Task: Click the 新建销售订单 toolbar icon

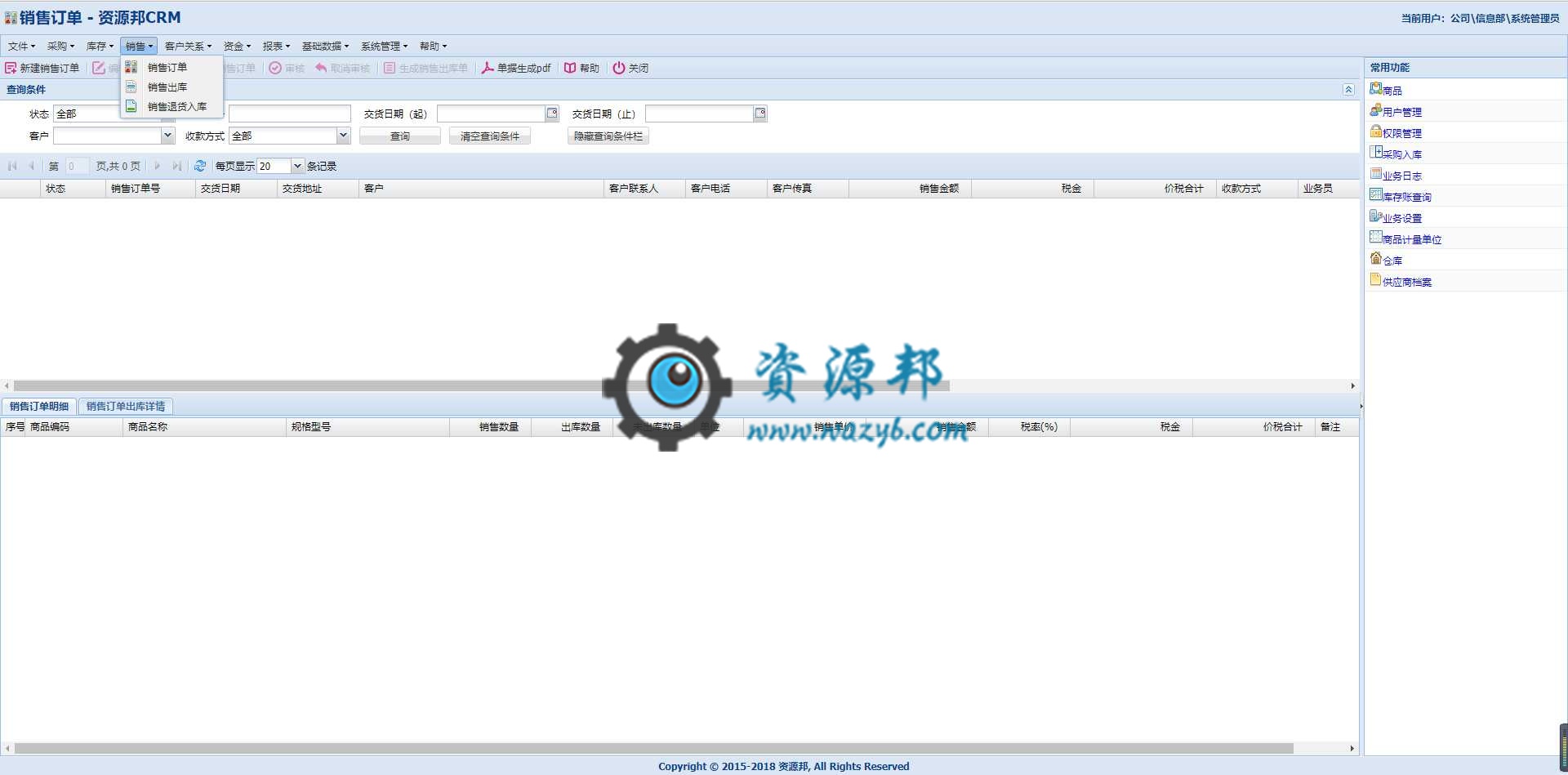Action: (x=11, y=68)
